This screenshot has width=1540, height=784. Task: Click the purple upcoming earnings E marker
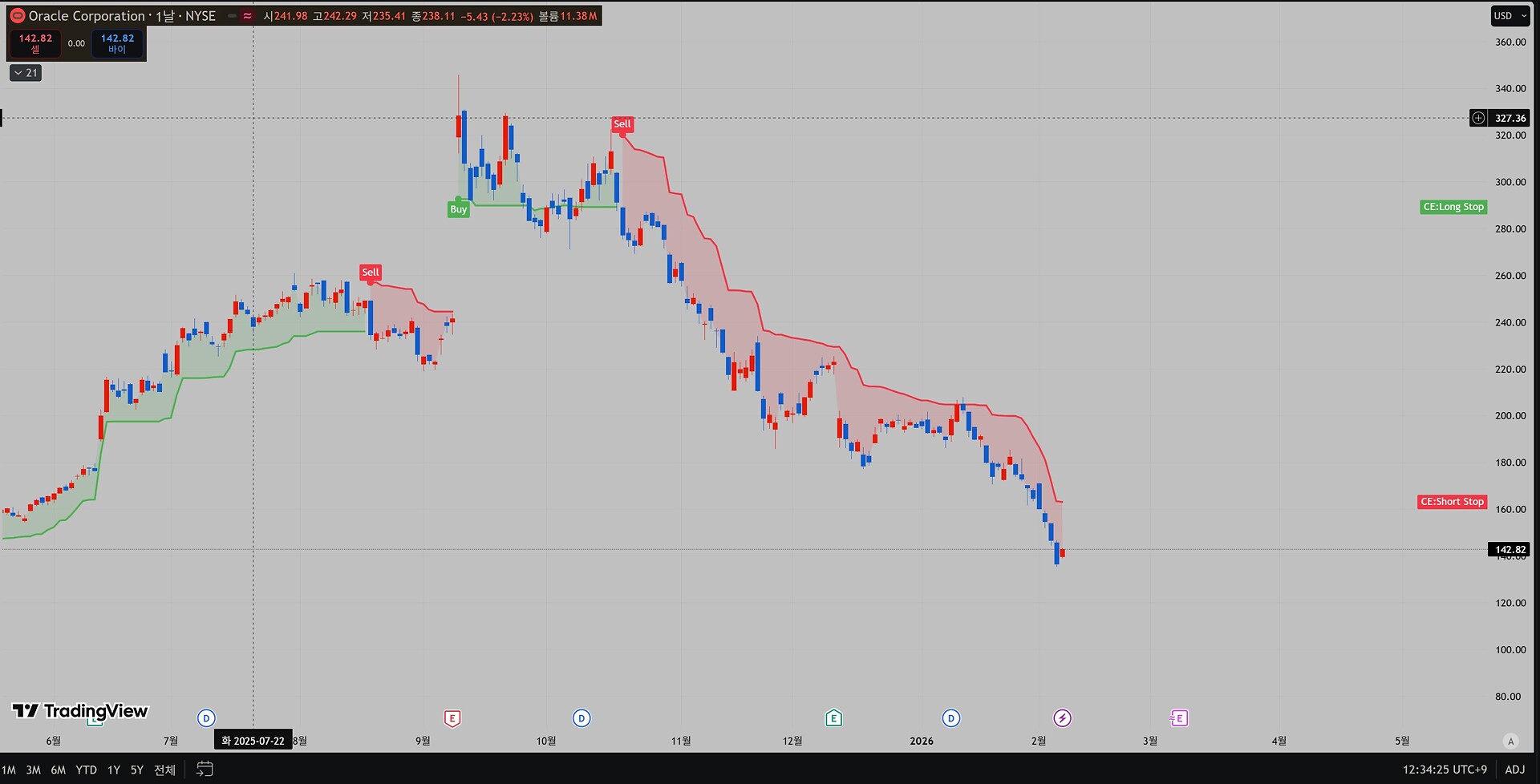tap(1179, 718)
